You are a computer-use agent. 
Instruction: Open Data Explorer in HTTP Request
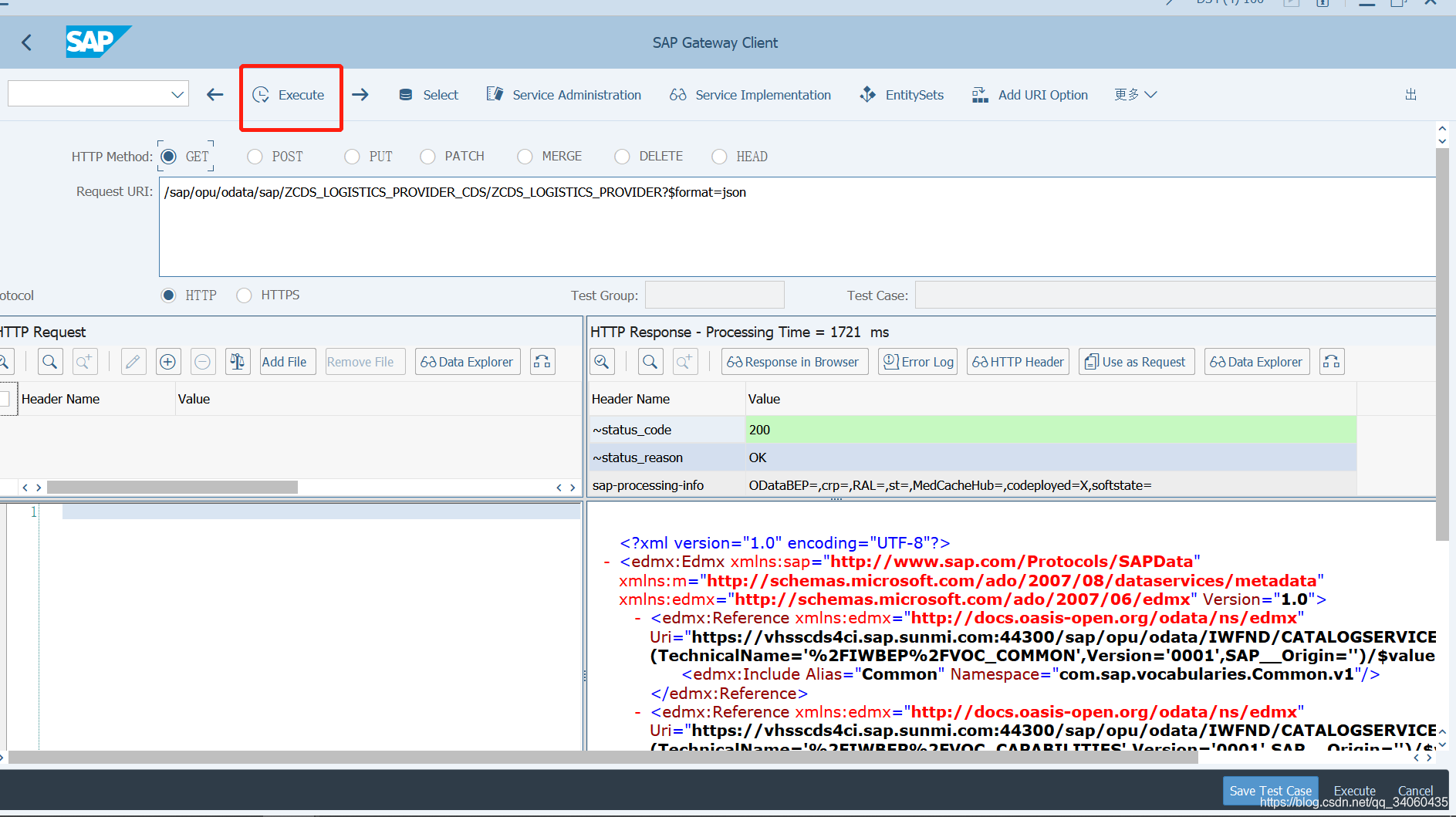click(x=468, y=362)
